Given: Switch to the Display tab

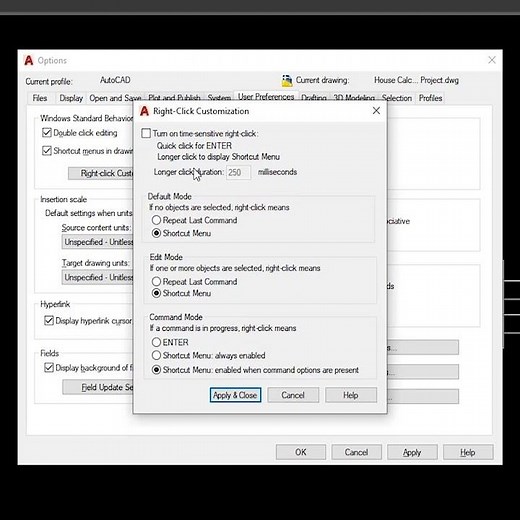Looking at the screenshot, I should pos(71,98).
